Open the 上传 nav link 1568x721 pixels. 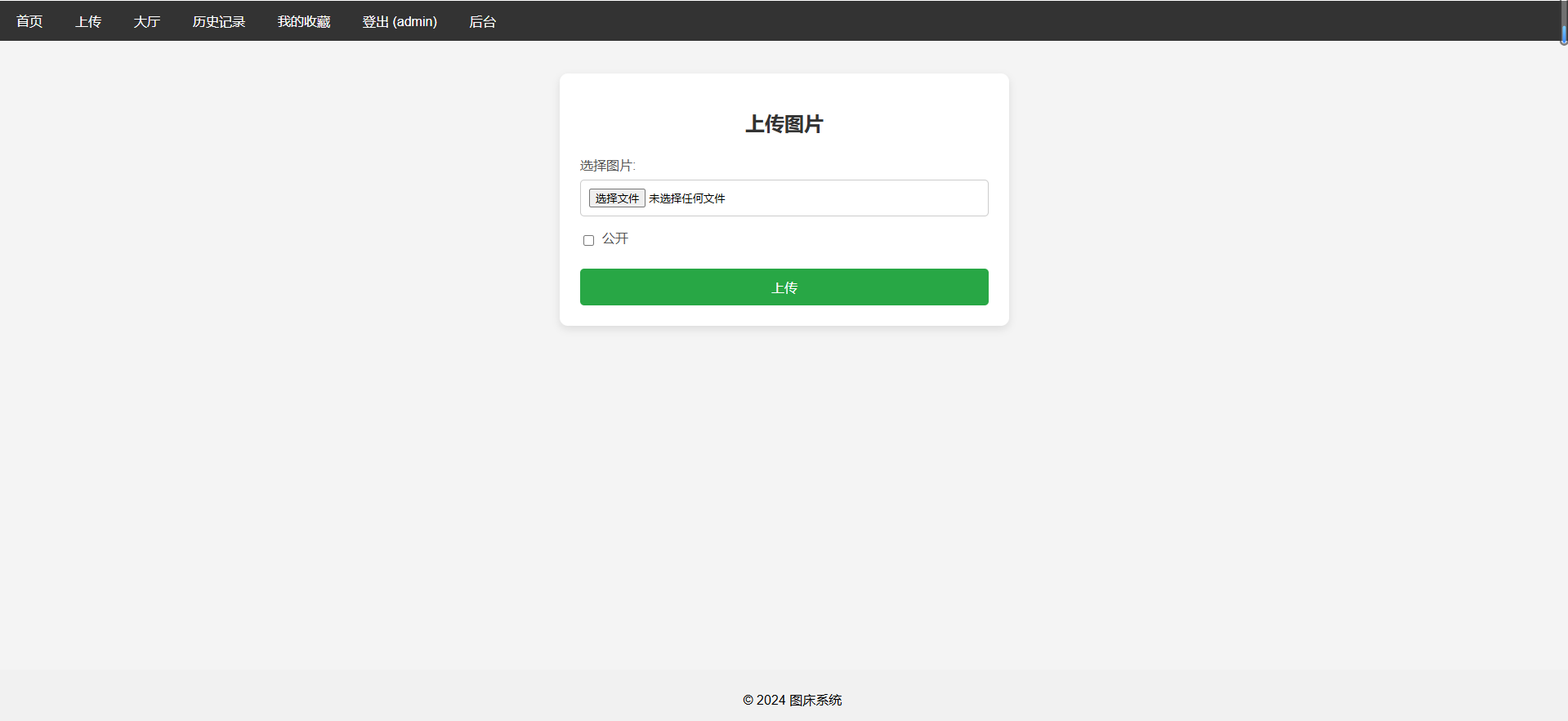point(88,21)
